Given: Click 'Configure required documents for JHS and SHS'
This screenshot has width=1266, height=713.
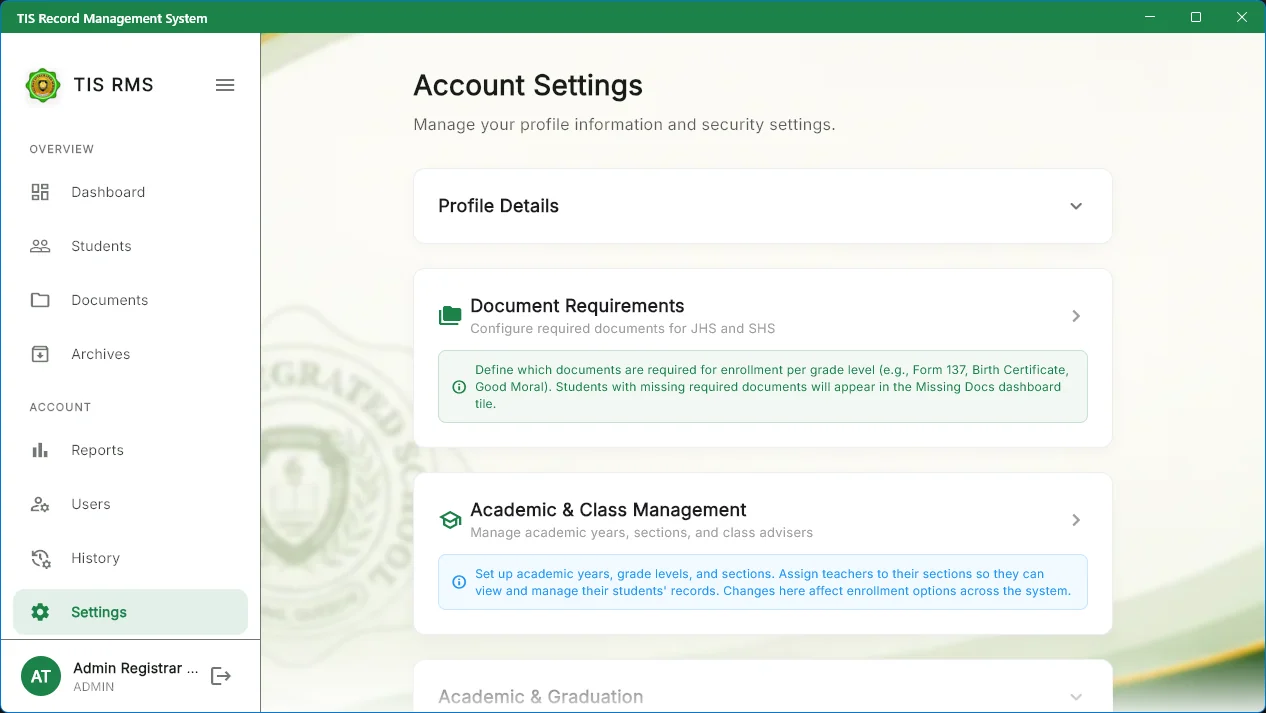Looking at the screenshot, I should [622, 328].
